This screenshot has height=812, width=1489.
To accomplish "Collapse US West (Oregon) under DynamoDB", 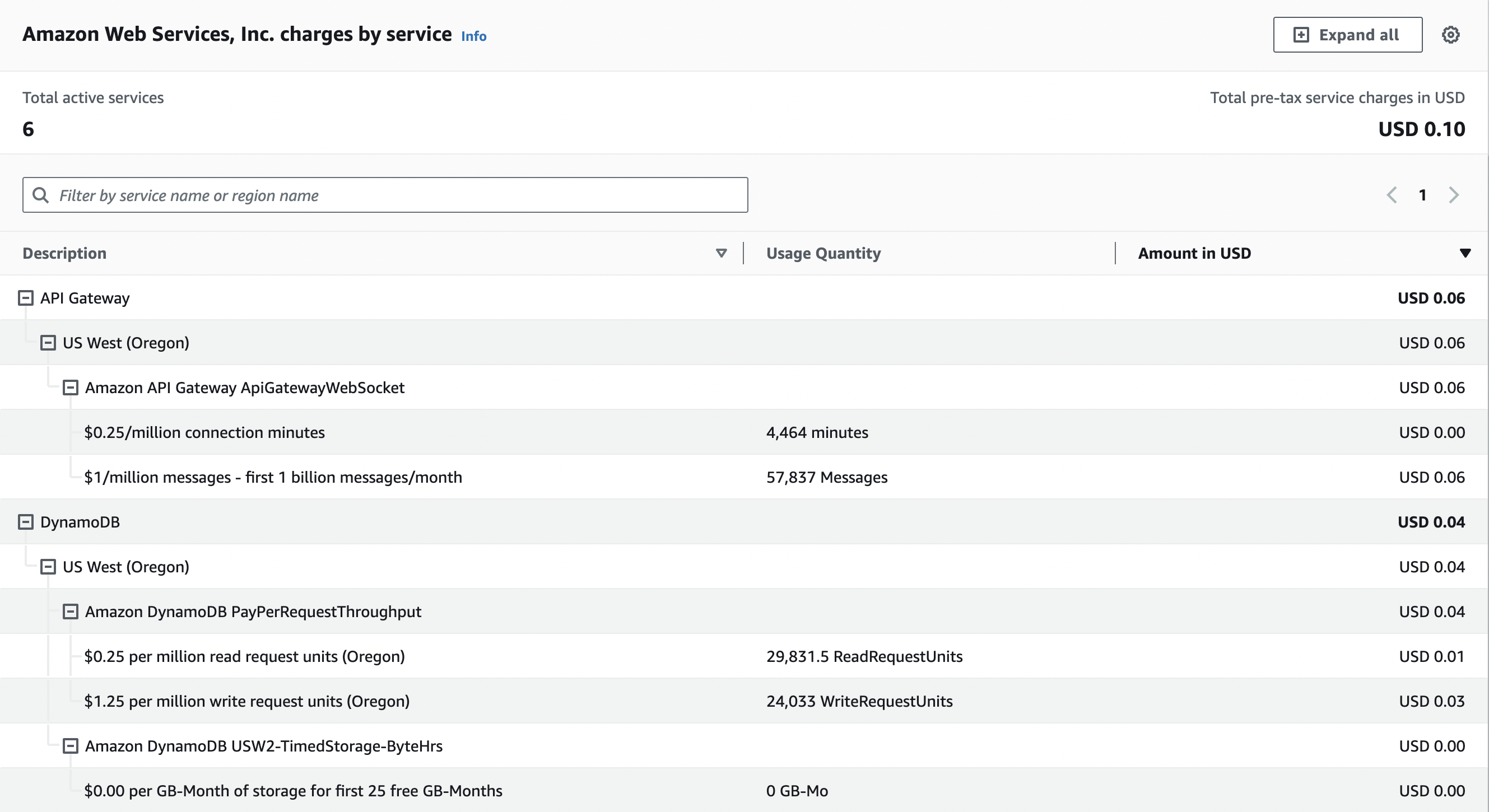I will point(48,566).
